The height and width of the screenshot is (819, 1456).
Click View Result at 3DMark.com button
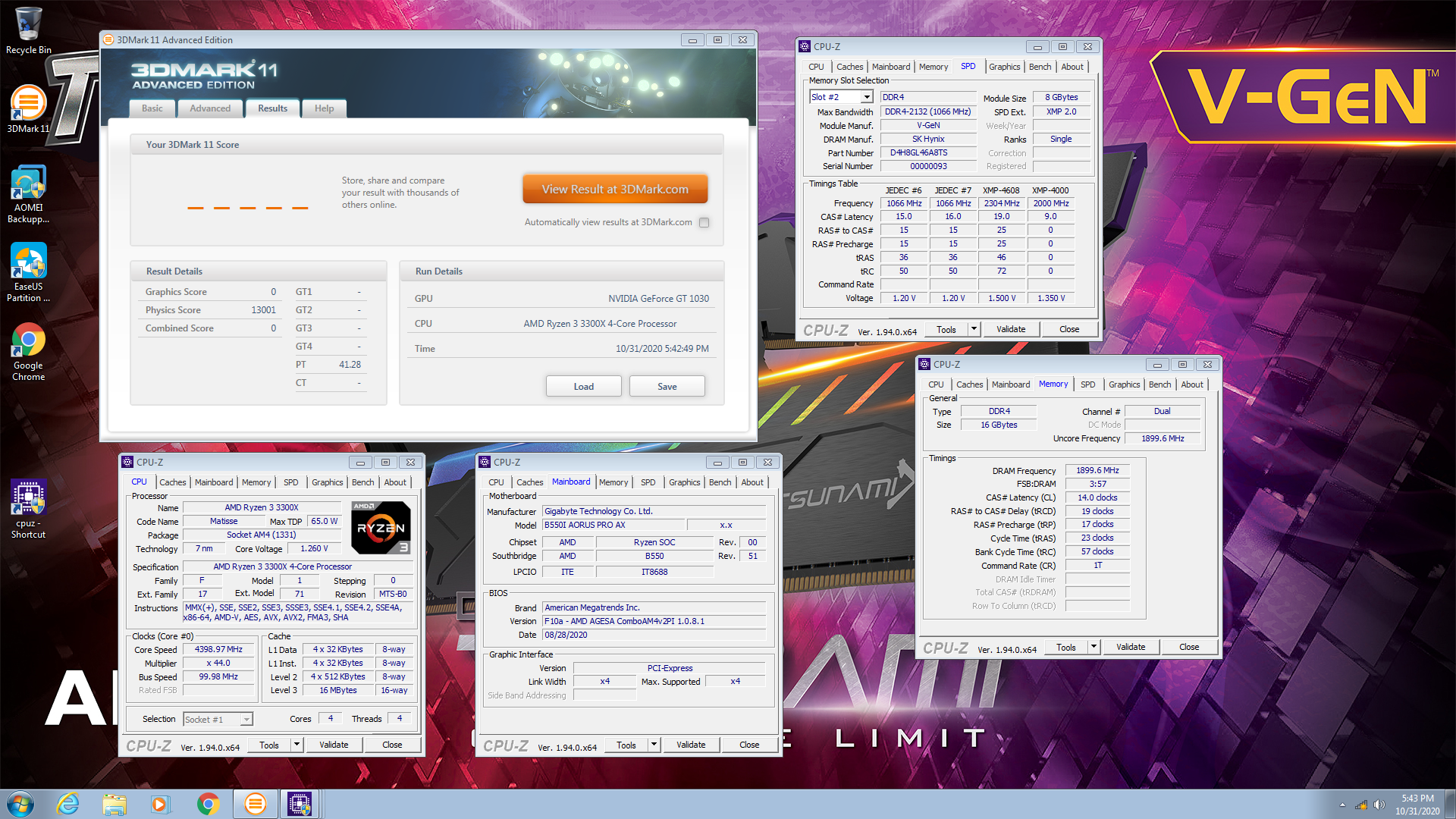(x=615, y=189)
